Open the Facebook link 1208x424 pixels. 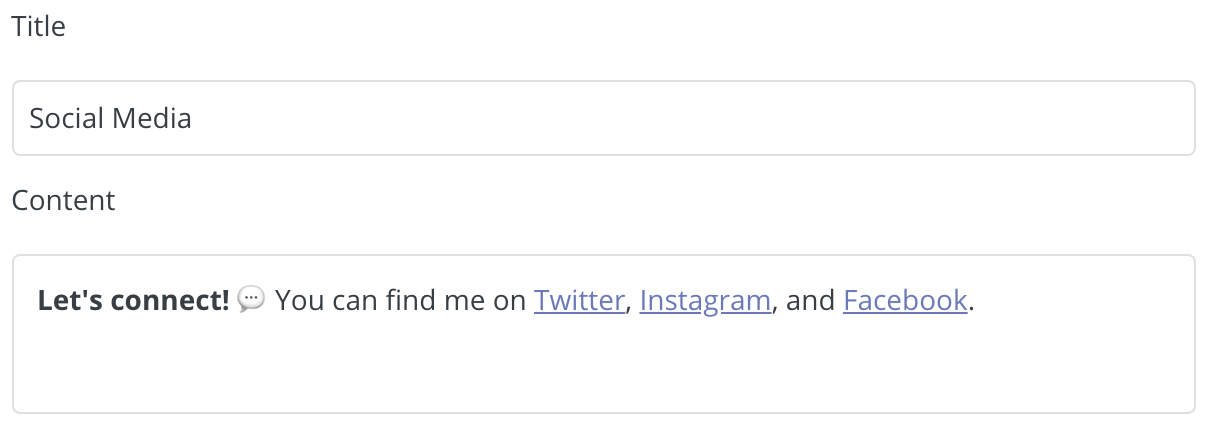[905, 300]
